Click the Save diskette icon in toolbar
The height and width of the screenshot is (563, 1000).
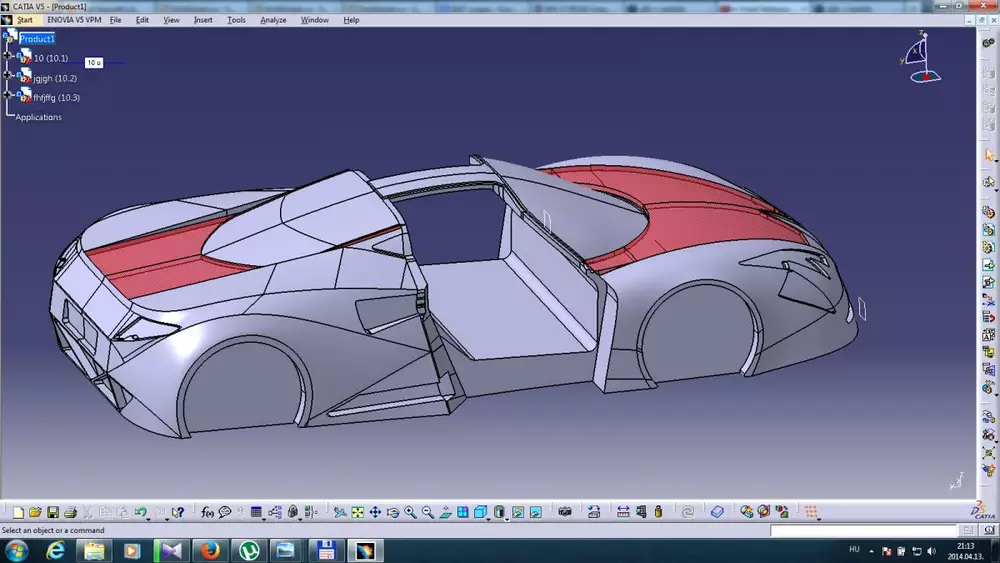52,512
